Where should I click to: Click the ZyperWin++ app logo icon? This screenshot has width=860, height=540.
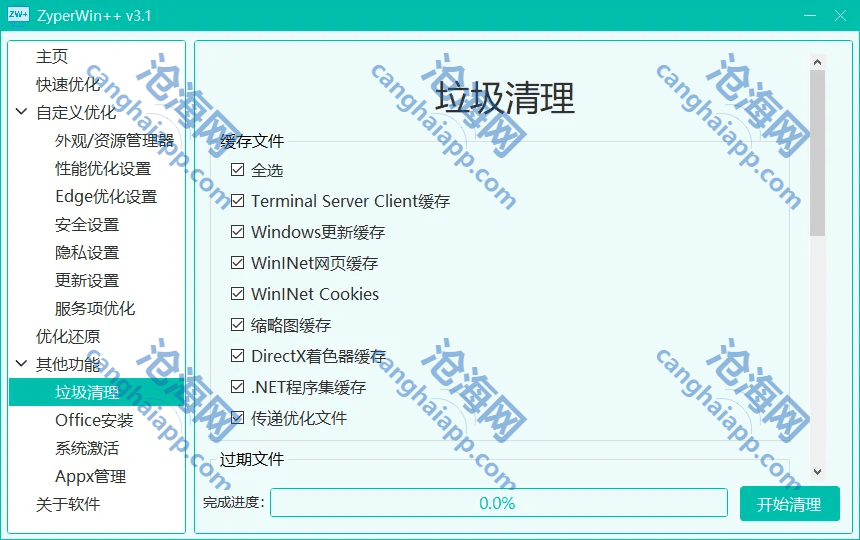18,16
